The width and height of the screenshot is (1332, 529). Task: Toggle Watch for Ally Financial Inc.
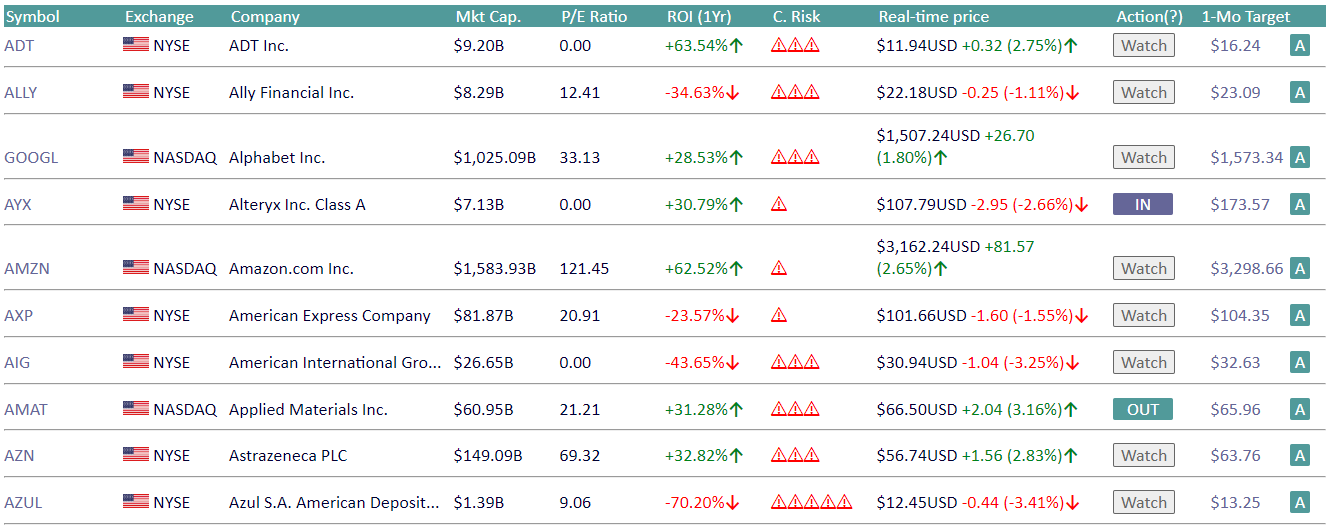pyautogui.click(x=1143, y=92)
